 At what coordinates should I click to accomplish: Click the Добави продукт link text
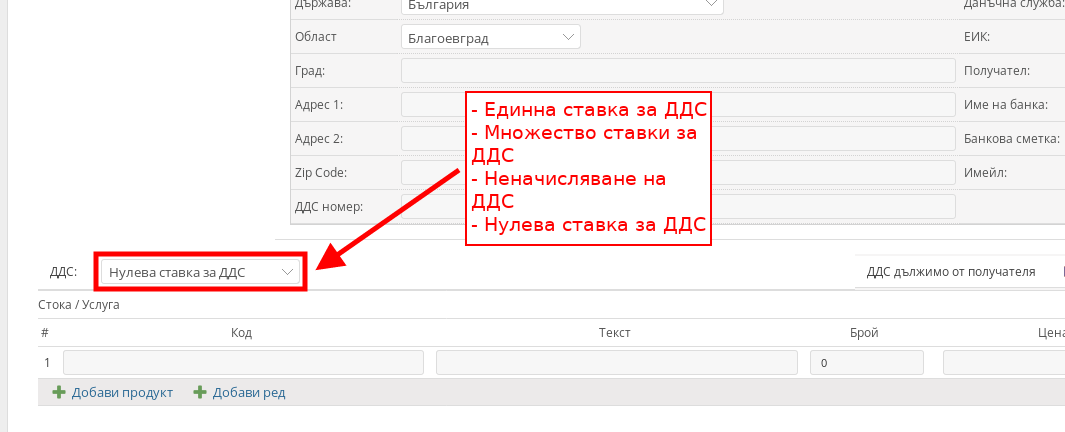122,393
